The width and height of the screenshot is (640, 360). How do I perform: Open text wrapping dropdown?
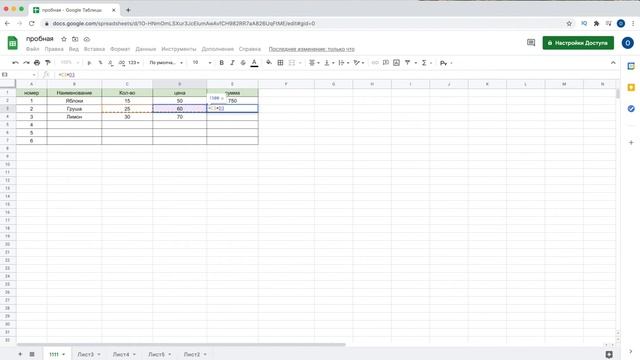[344, 63]
